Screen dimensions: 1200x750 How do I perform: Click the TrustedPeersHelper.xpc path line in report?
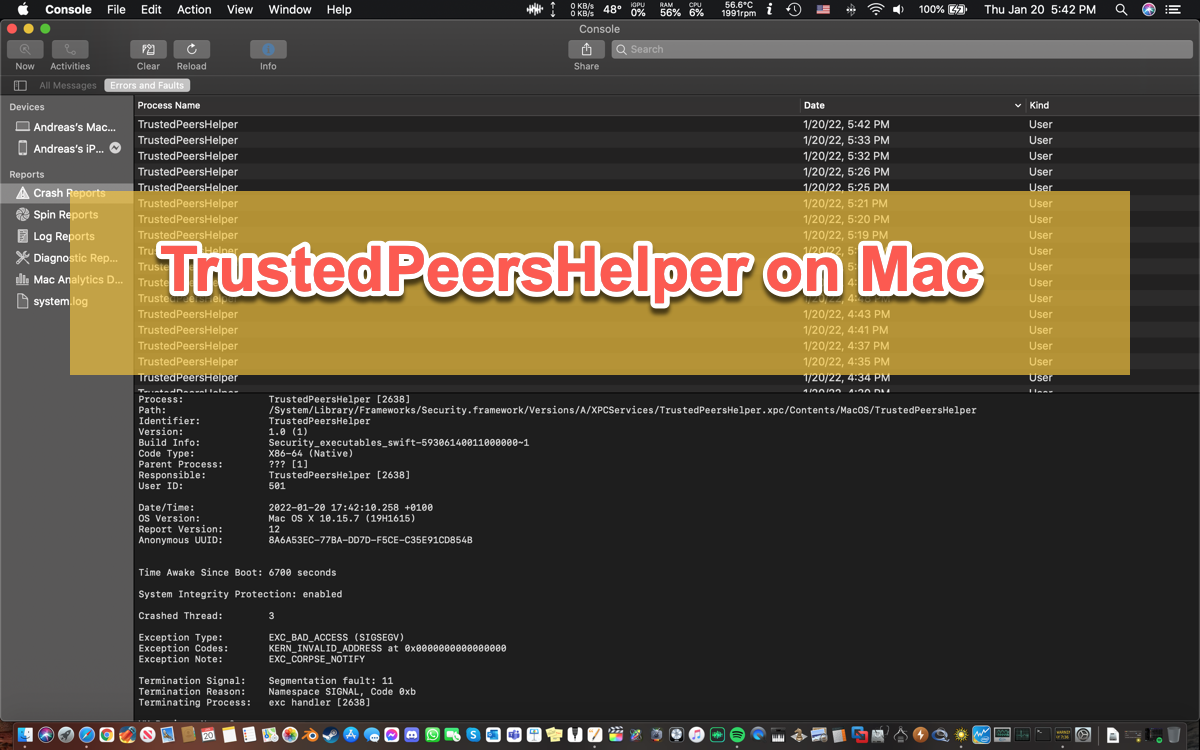click(622, 410)
